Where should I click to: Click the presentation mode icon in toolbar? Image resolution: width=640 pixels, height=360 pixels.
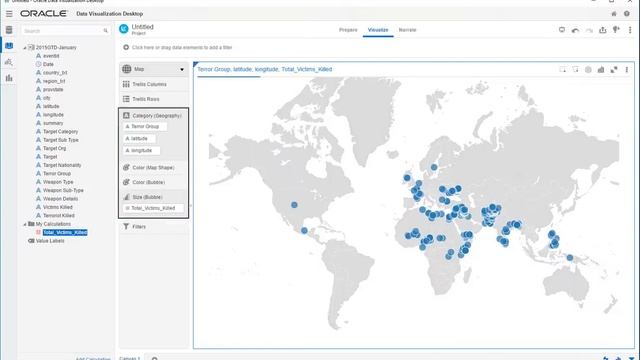(562, 30)
